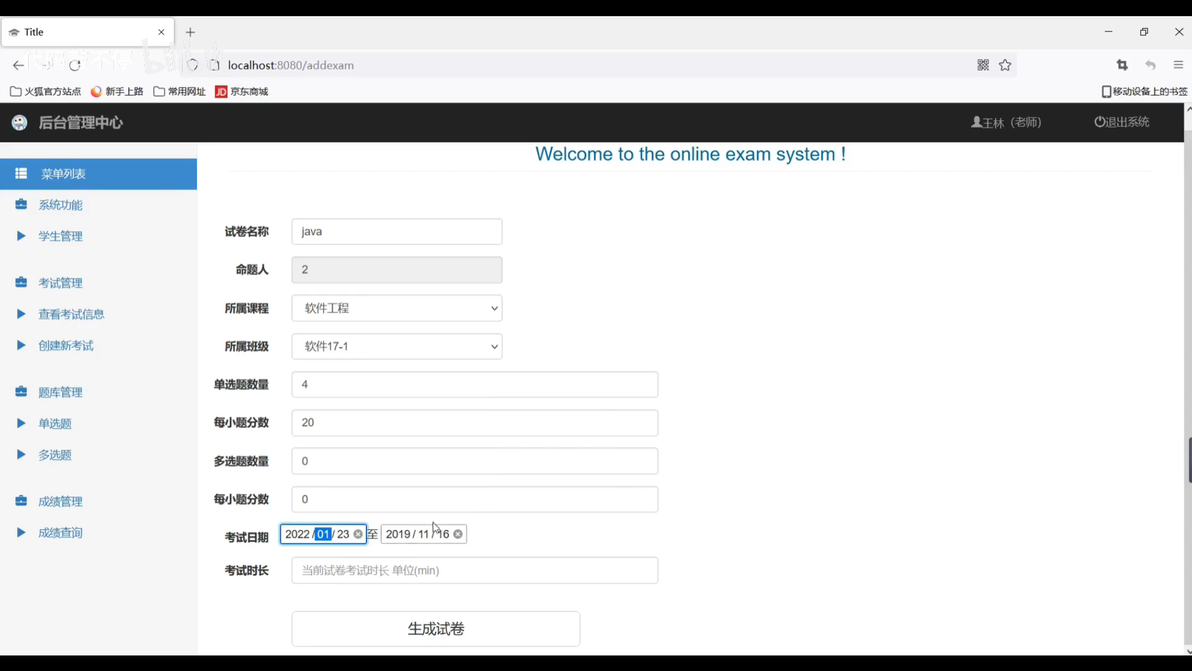The width and height of the screenshot is (1192, 671).
Task: Click the disabled 命题人 field
Action: click(x=397, y=270)
